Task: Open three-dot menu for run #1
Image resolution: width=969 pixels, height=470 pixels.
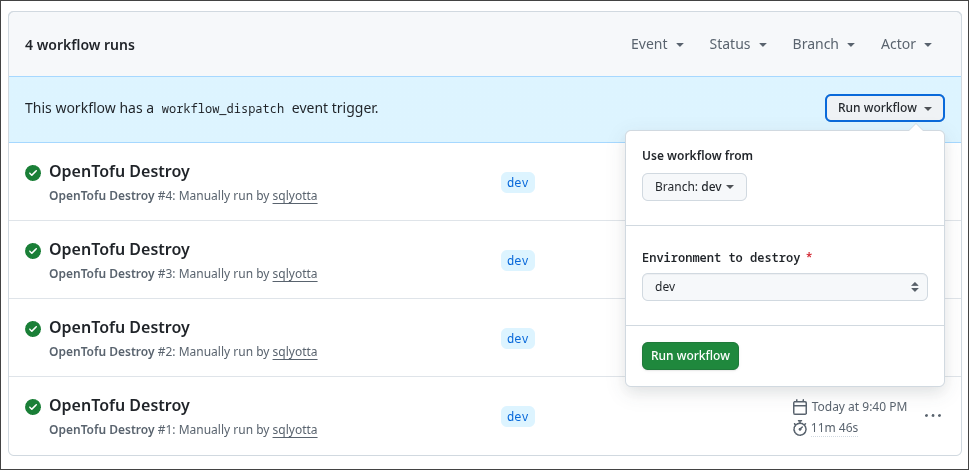Action: click(932, 416)
